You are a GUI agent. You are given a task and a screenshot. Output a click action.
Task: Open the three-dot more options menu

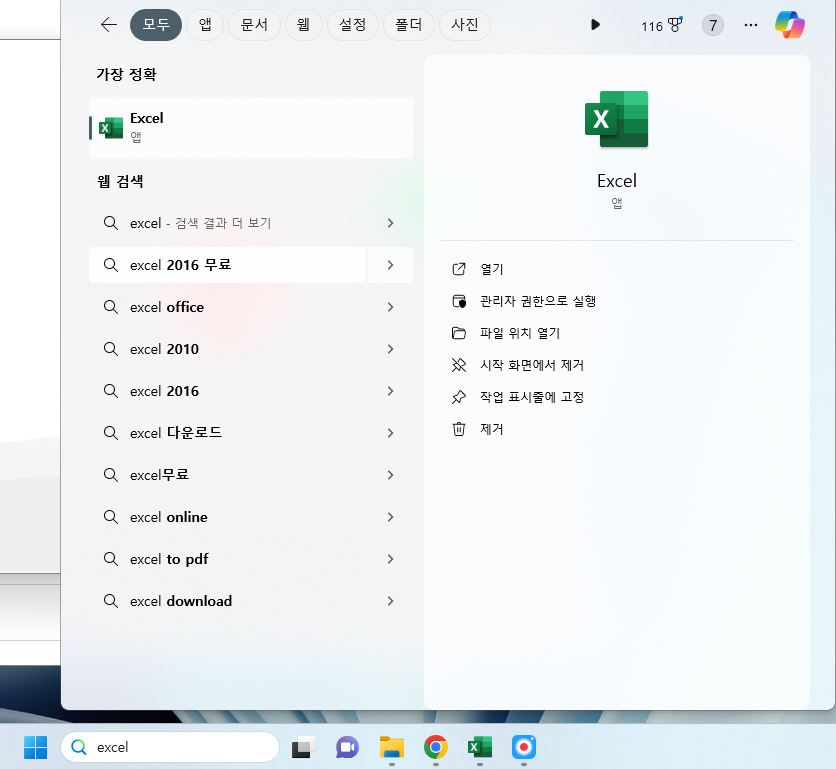(x=751, y=25)
